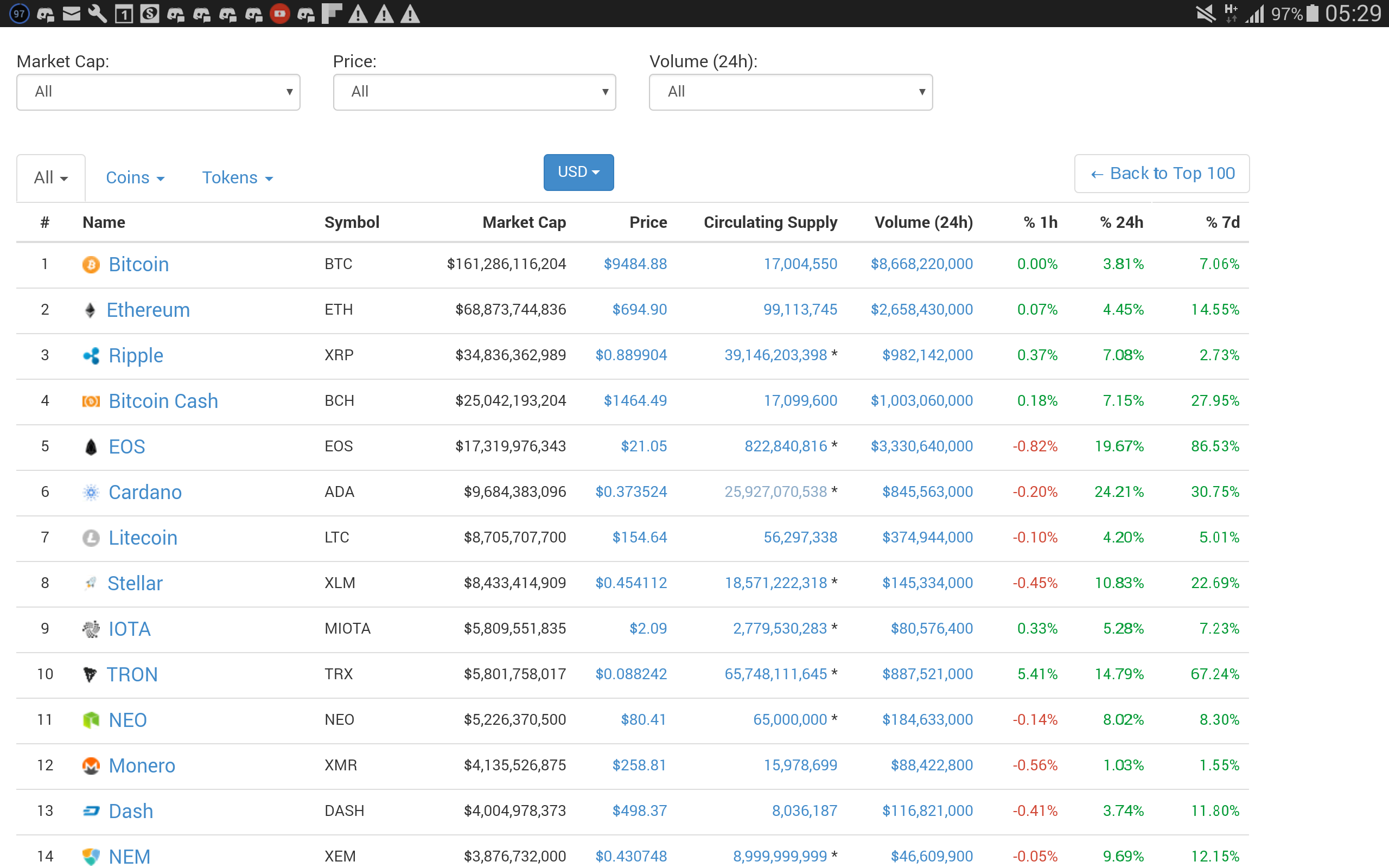Open the All tab dropdown
Image resolution: width=1389 pixels, height=868 pixels.
click(x=51, y=178)
